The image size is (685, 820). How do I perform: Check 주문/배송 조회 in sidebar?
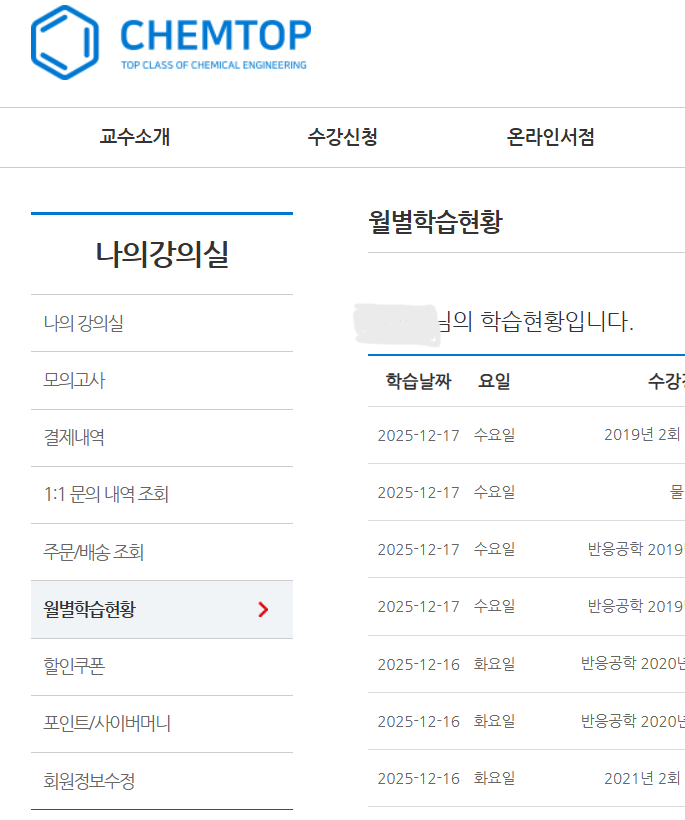coord(94,552)
